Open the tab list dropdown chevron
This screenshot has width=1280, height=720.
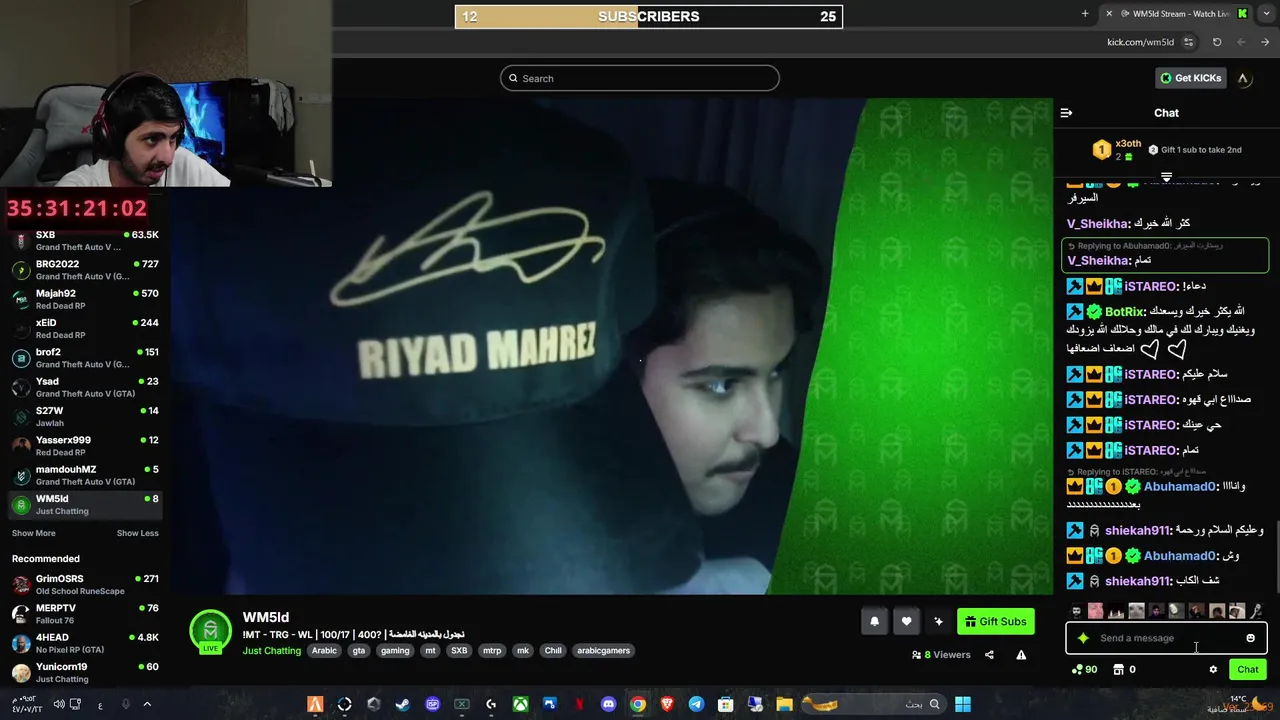click(1265, 14)
